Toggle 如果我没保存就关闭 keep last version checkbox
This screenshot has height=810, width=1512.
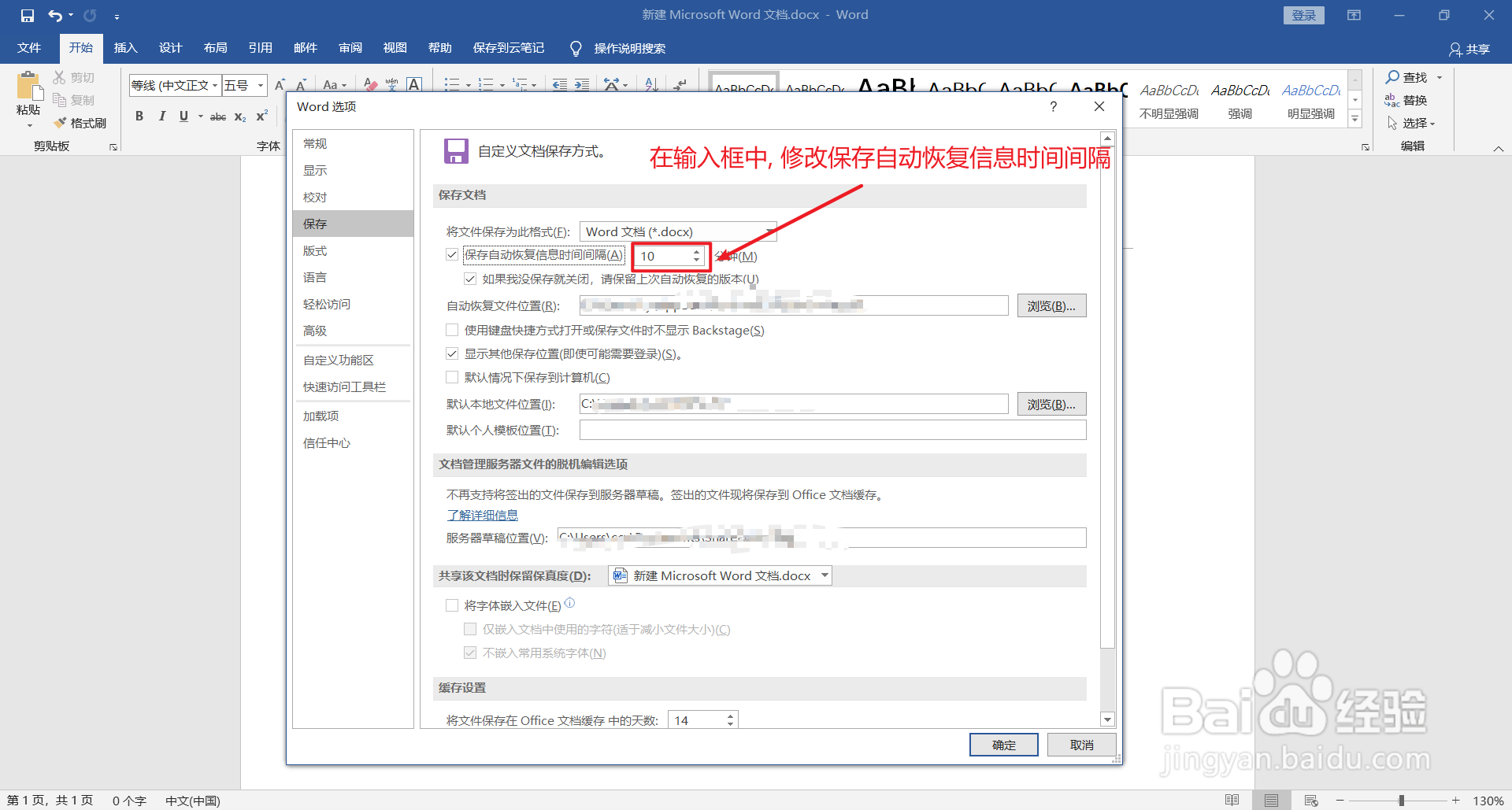[470, 279]
